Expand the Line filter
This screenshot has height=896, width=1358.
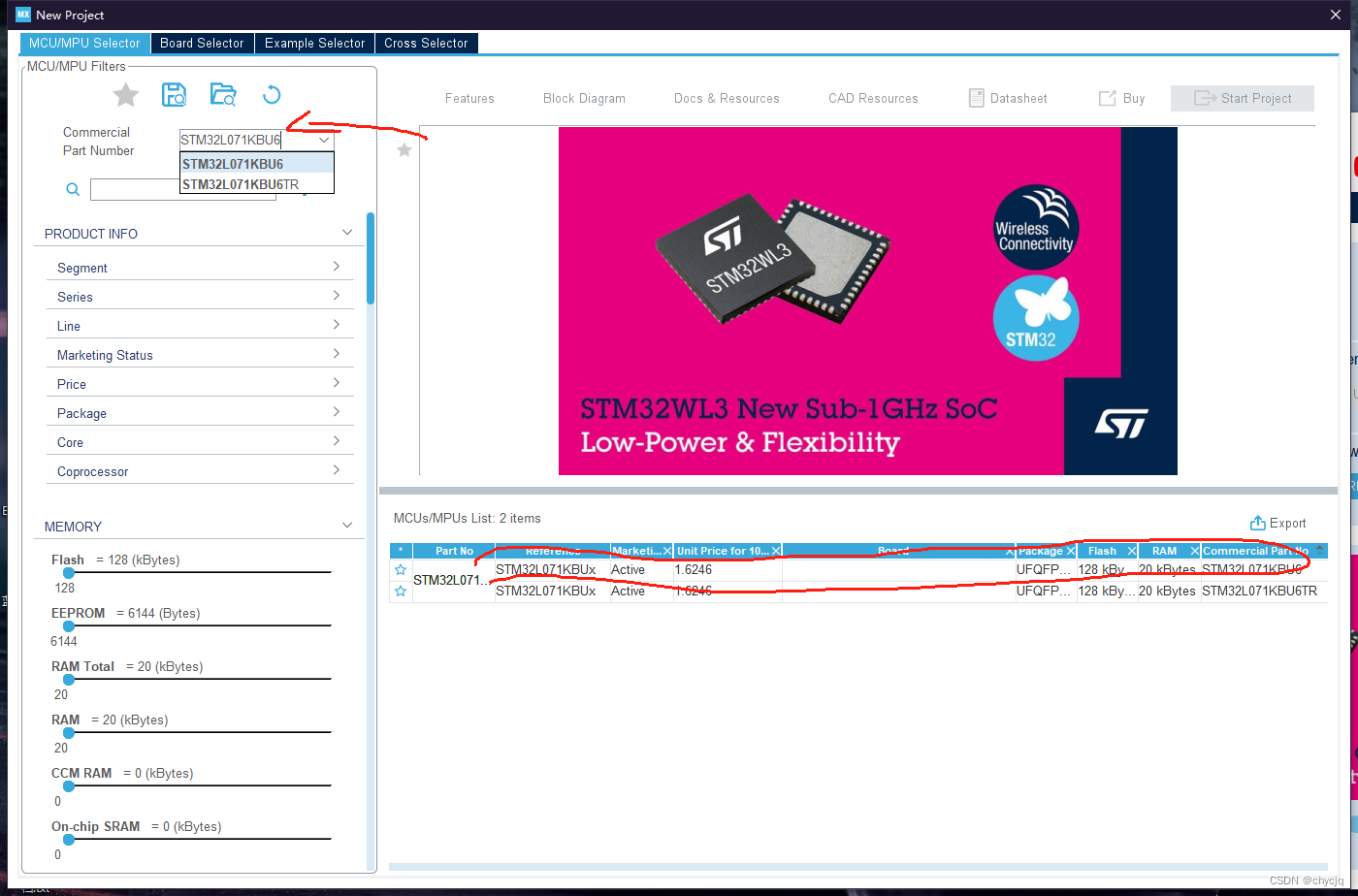[337, 325]
